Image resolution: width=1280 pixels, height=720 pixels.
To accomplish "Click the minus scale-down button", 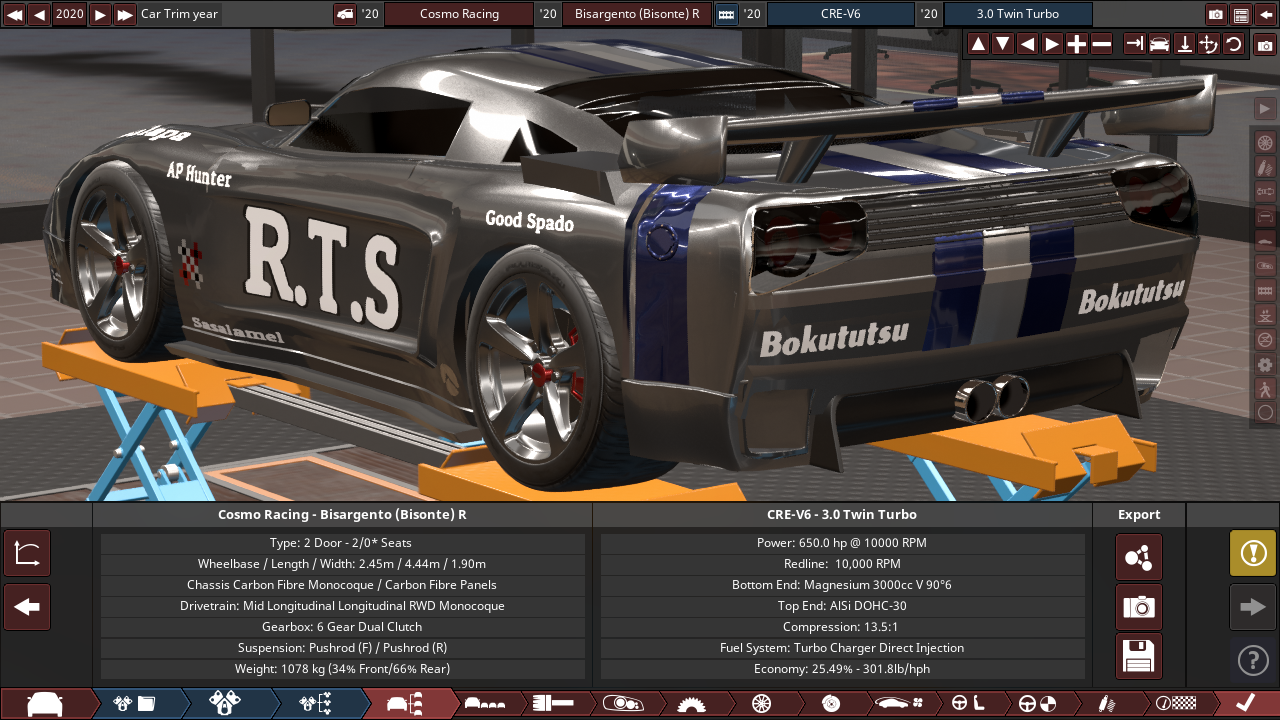I will point(1101,44).
